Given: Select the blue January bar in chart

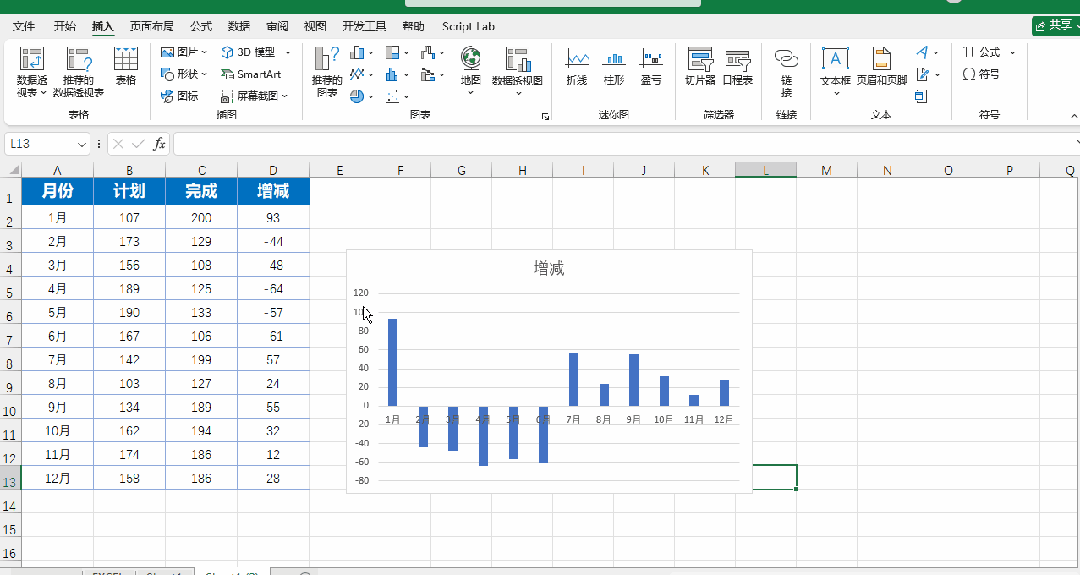Looking at the screenshot, I should [x=392, y=362].
